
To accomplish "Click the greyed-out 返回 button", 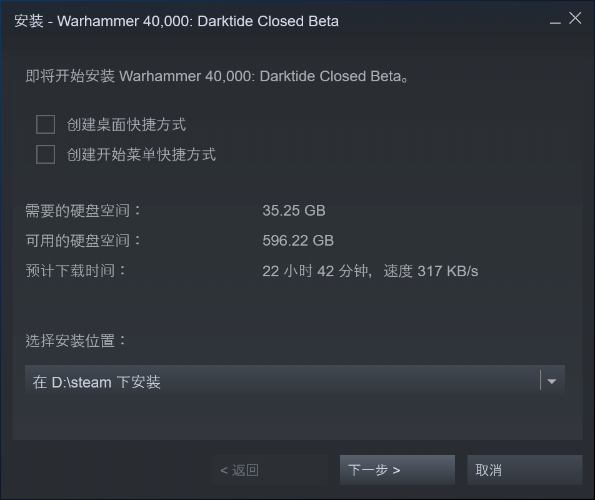I will [x=270, y=470].
